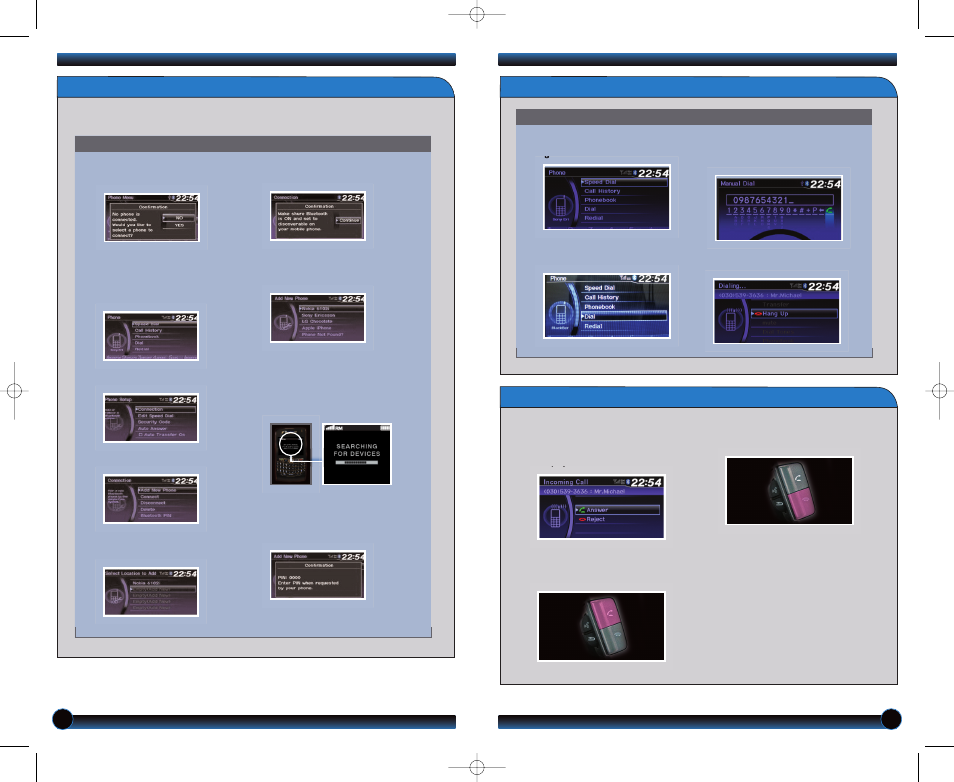
Task: Click the Dialing... screen title
Action: click(x=732, y=285)
